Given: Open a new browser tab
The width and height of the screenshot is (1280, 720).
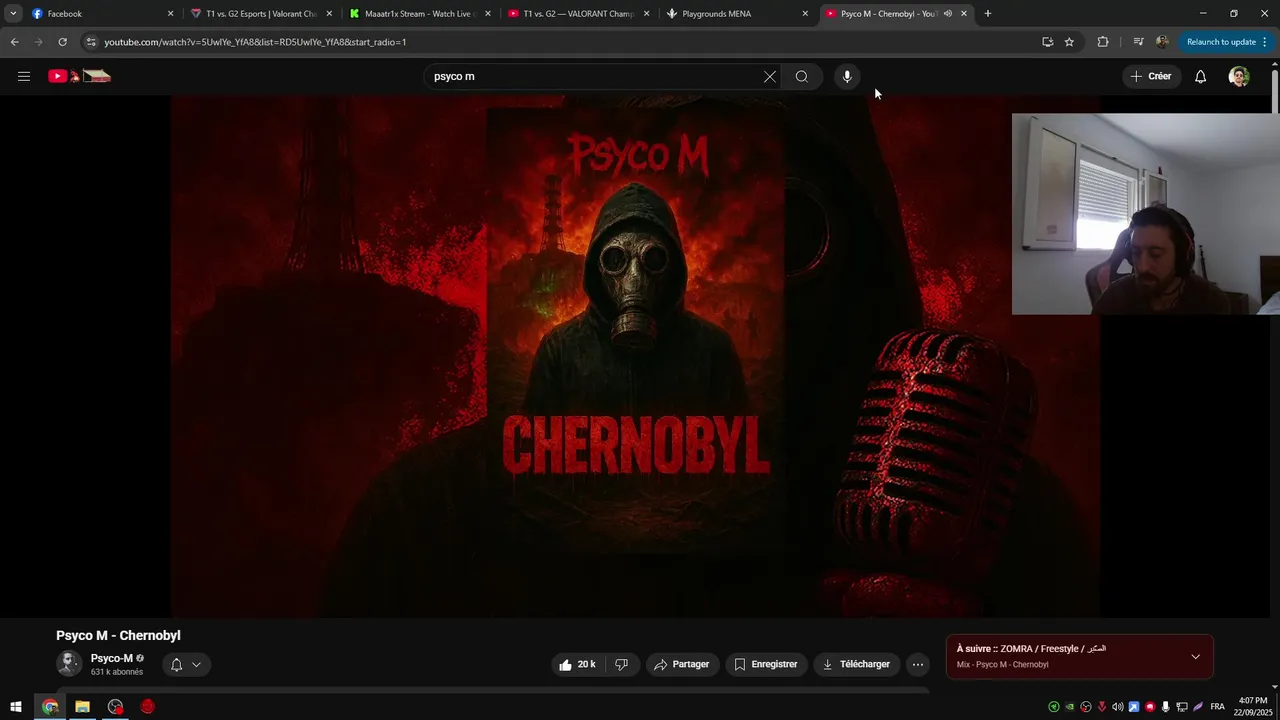Looking at the screenshot, I should [x=988, y=14].
